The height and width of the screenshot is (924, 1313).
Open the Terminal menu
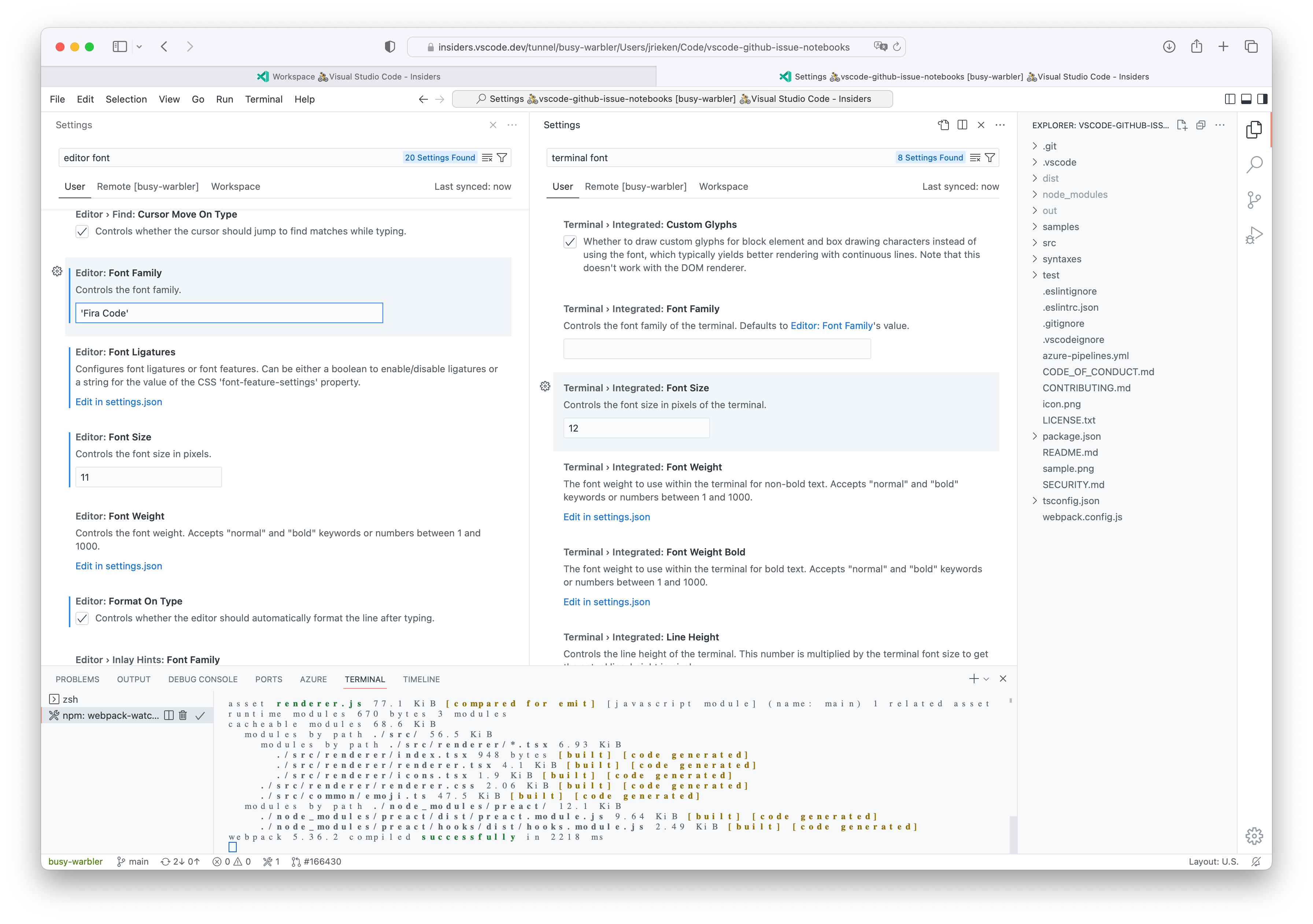click(x=264, y=99)
